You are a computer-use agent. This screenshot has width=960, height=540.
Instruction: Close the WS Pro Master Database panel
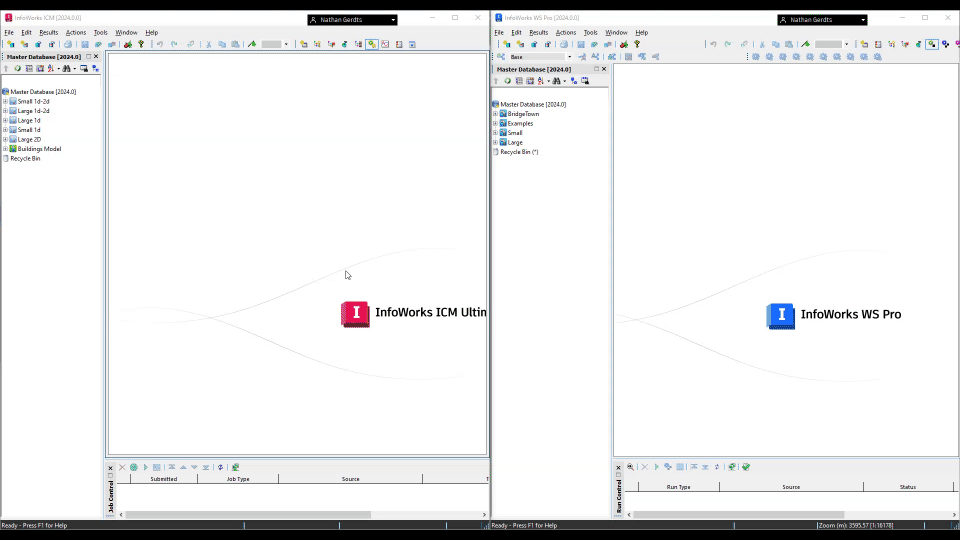coord(604,69)
